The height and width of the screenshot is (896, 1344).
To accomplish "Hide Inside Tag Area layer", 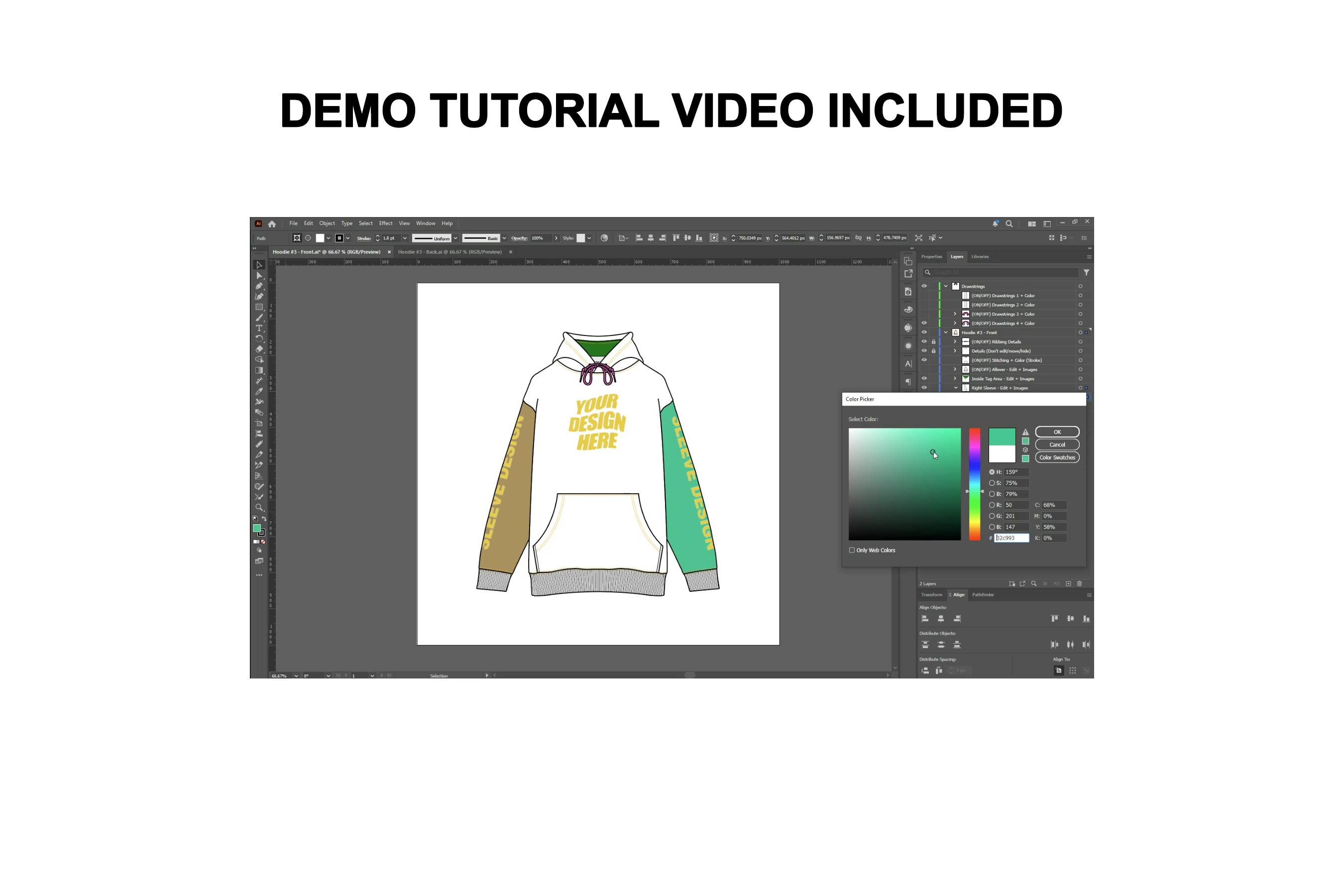I will (x=924, y=378).
